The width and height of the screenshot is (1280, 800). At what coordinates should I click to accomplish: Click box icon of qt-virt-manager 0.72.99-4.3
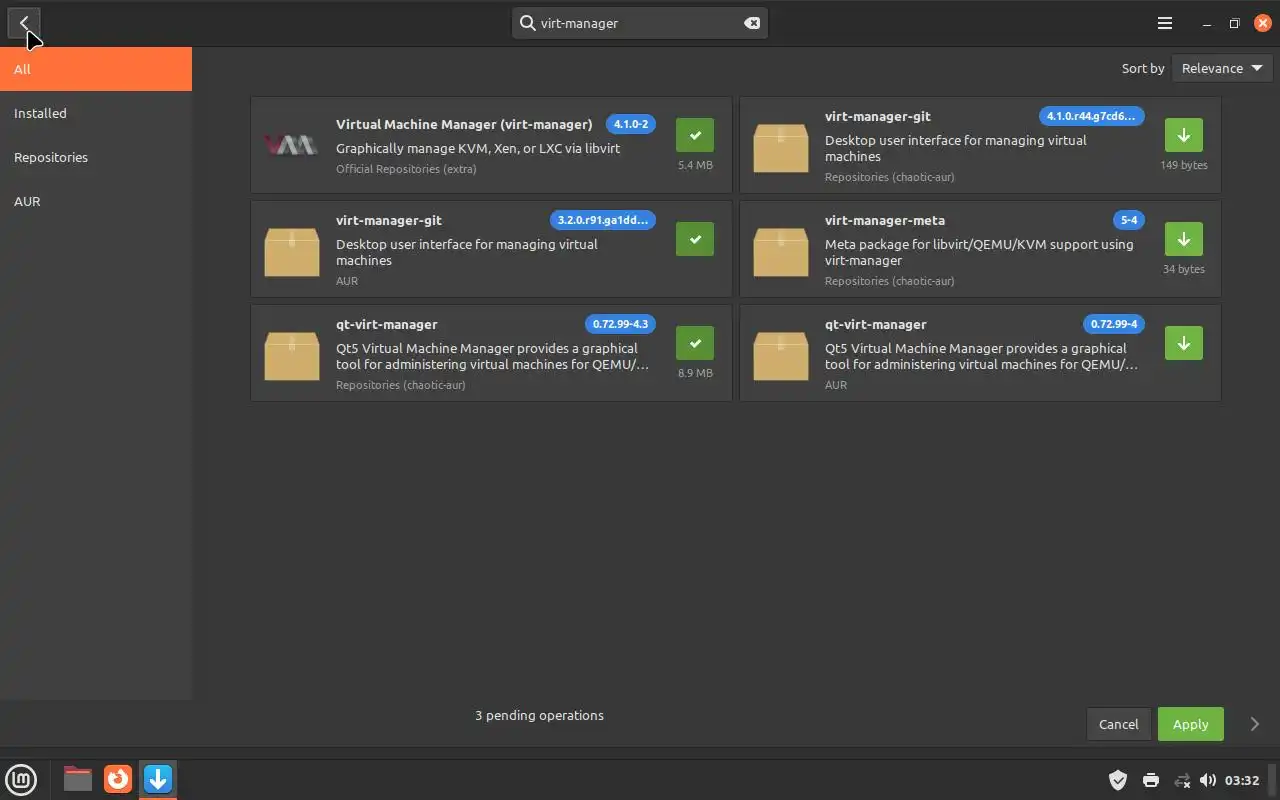(291, 355)
